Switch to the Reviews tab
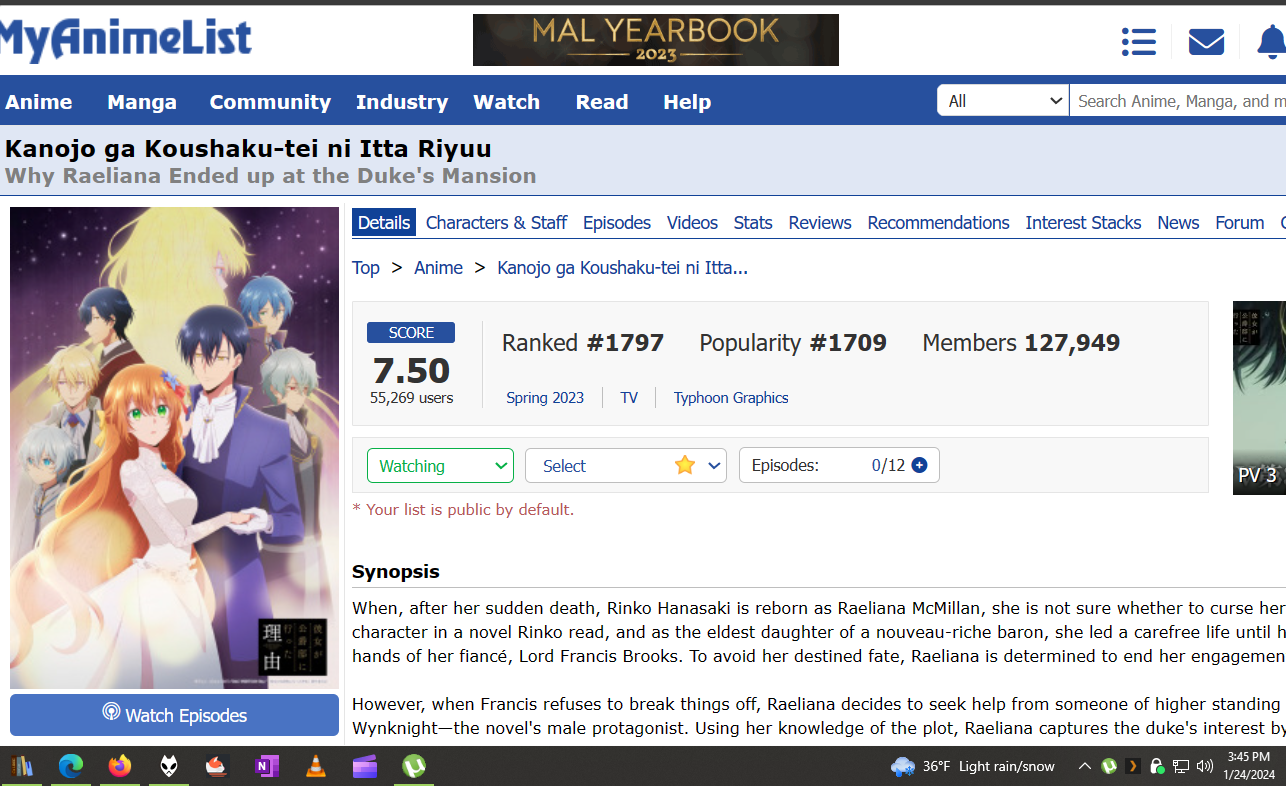Screen dimensions: 1286x786 820,222
